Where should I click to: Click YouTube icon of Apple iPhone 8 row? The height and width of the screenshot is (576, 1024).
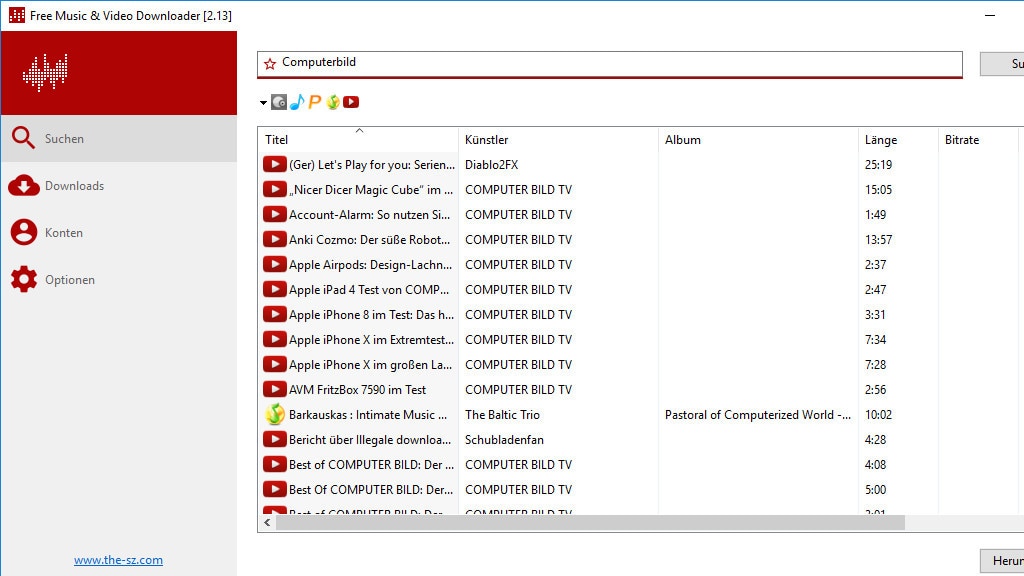(274, 315)
